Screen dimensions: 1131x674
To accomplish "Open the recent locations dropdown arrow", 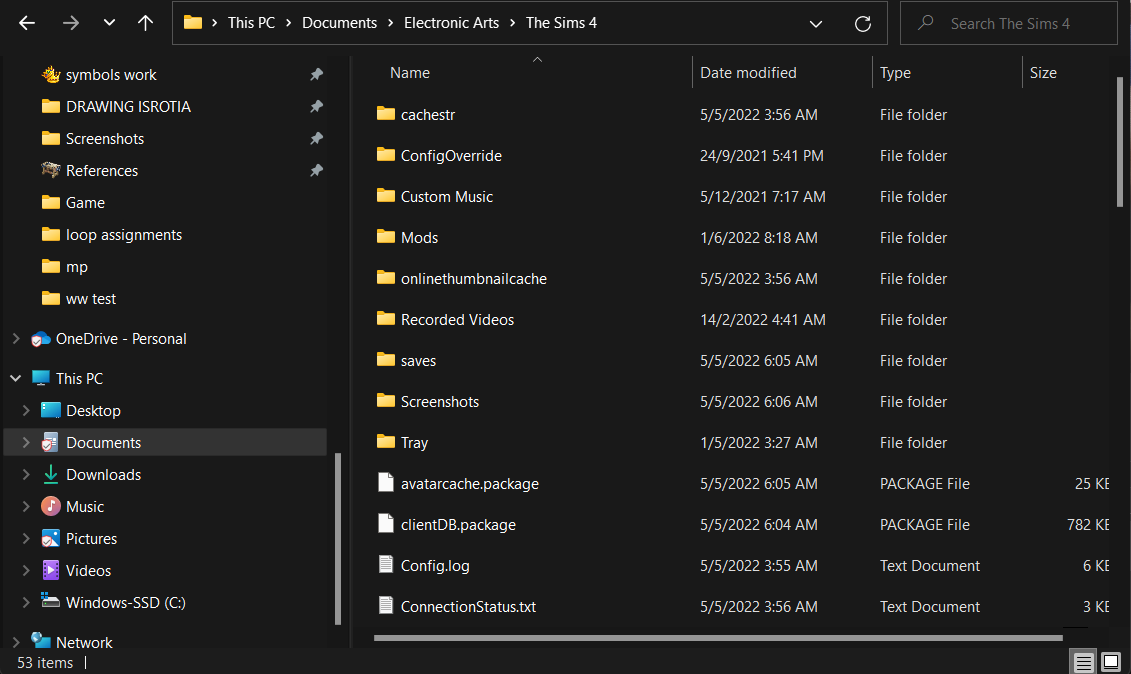I will pyautogui.click(x=109, y=23).
